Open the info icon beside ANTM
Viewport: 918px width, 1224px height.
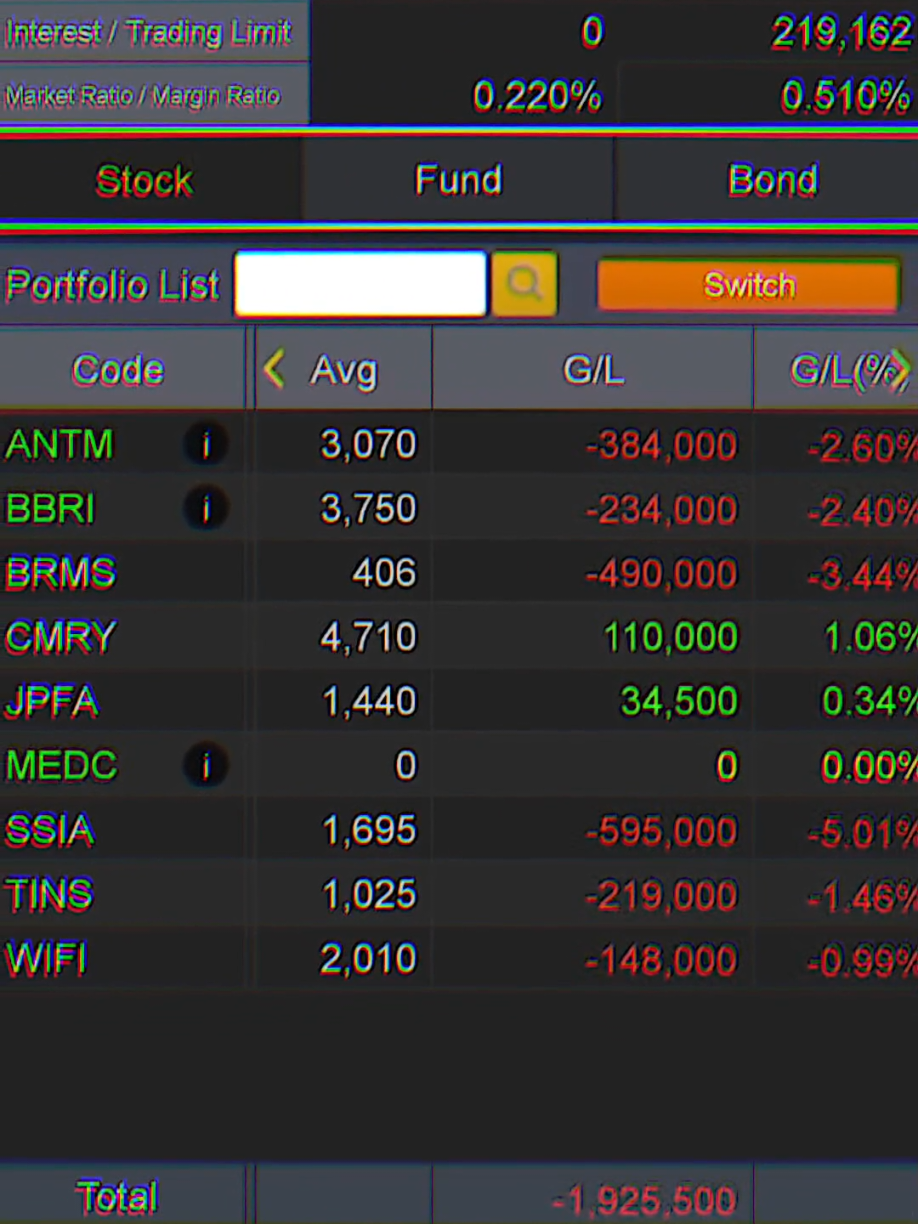click(x=206, y=444)
